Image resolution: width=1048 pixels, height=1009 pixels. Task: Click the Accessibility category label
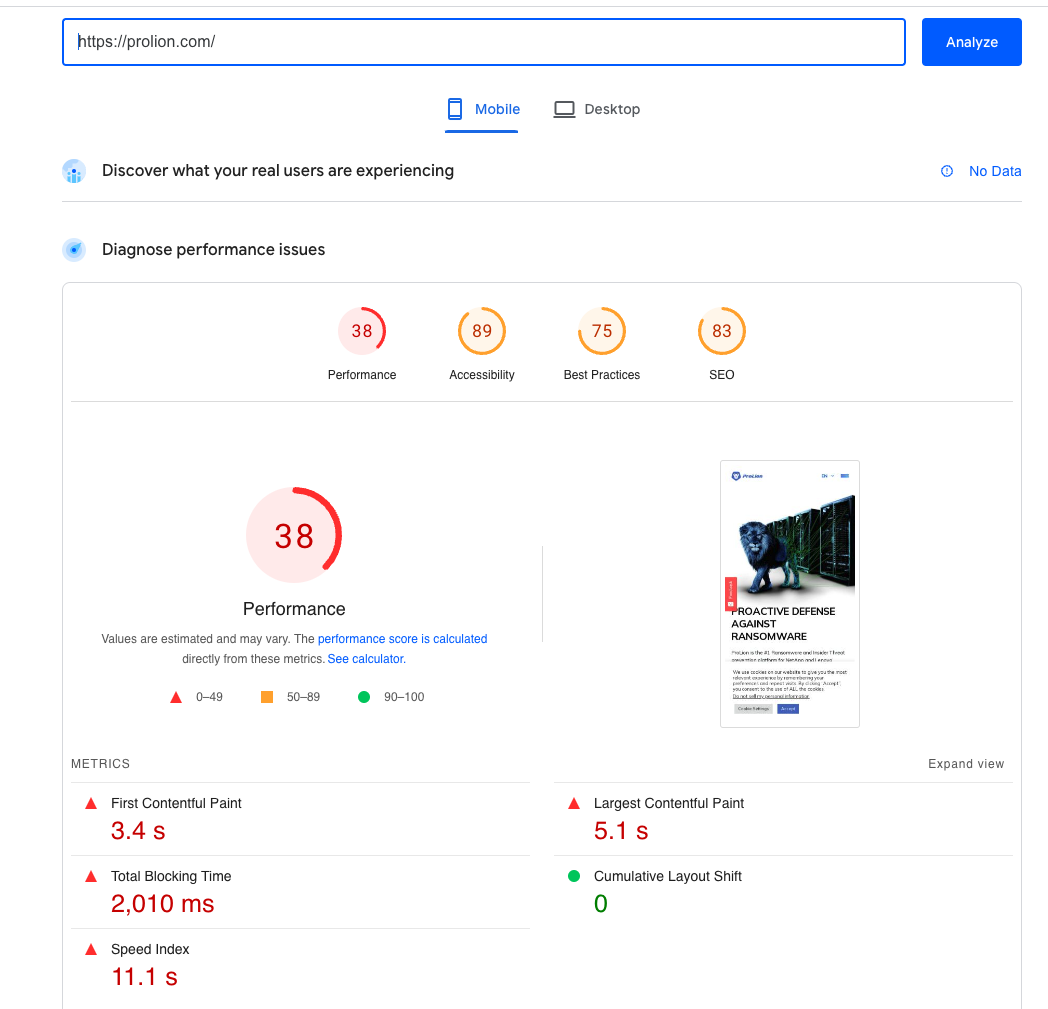(482, 375)
